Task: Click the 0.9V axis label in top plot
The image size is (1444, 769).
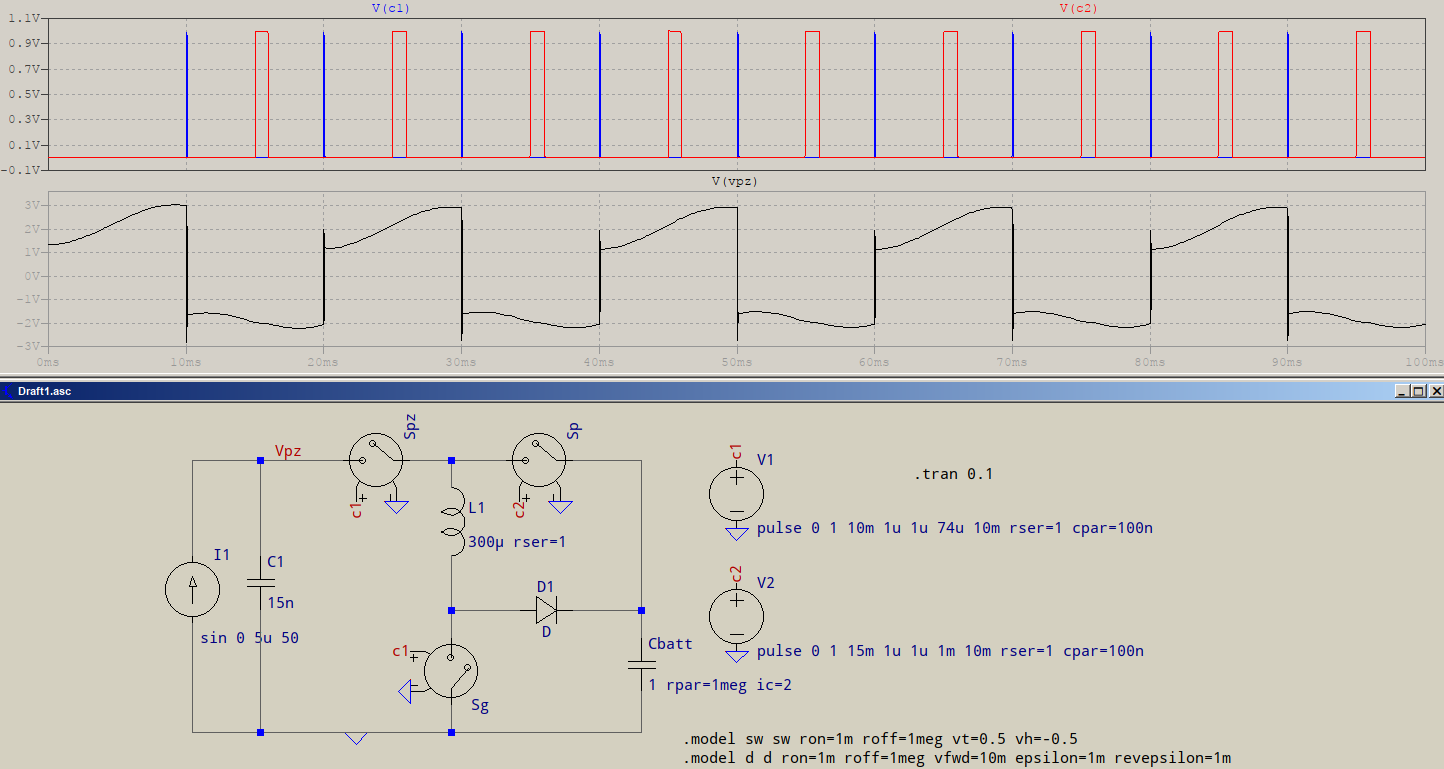Action: coord(24,44)
